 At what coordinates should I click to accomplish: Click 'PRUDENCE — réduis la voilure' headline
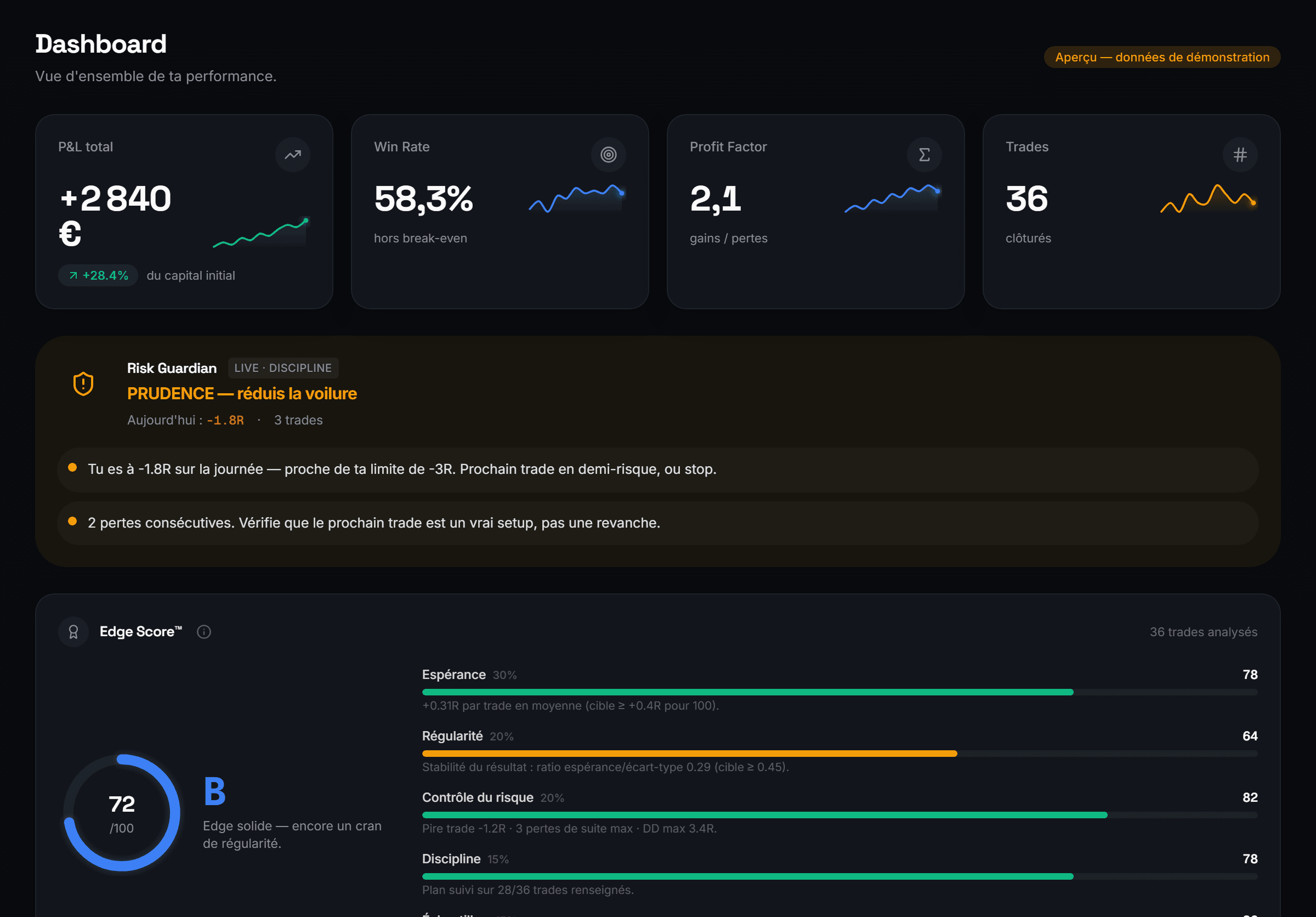(242, 394)
